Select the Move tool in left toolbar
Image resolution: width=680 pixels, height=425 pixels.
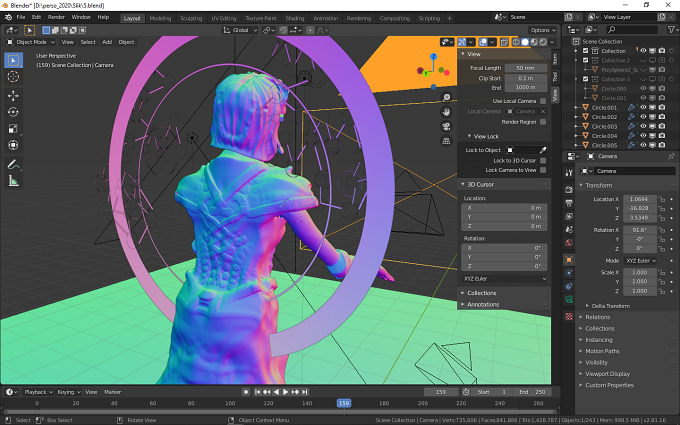pyautogui.click(x=13, y=95)
